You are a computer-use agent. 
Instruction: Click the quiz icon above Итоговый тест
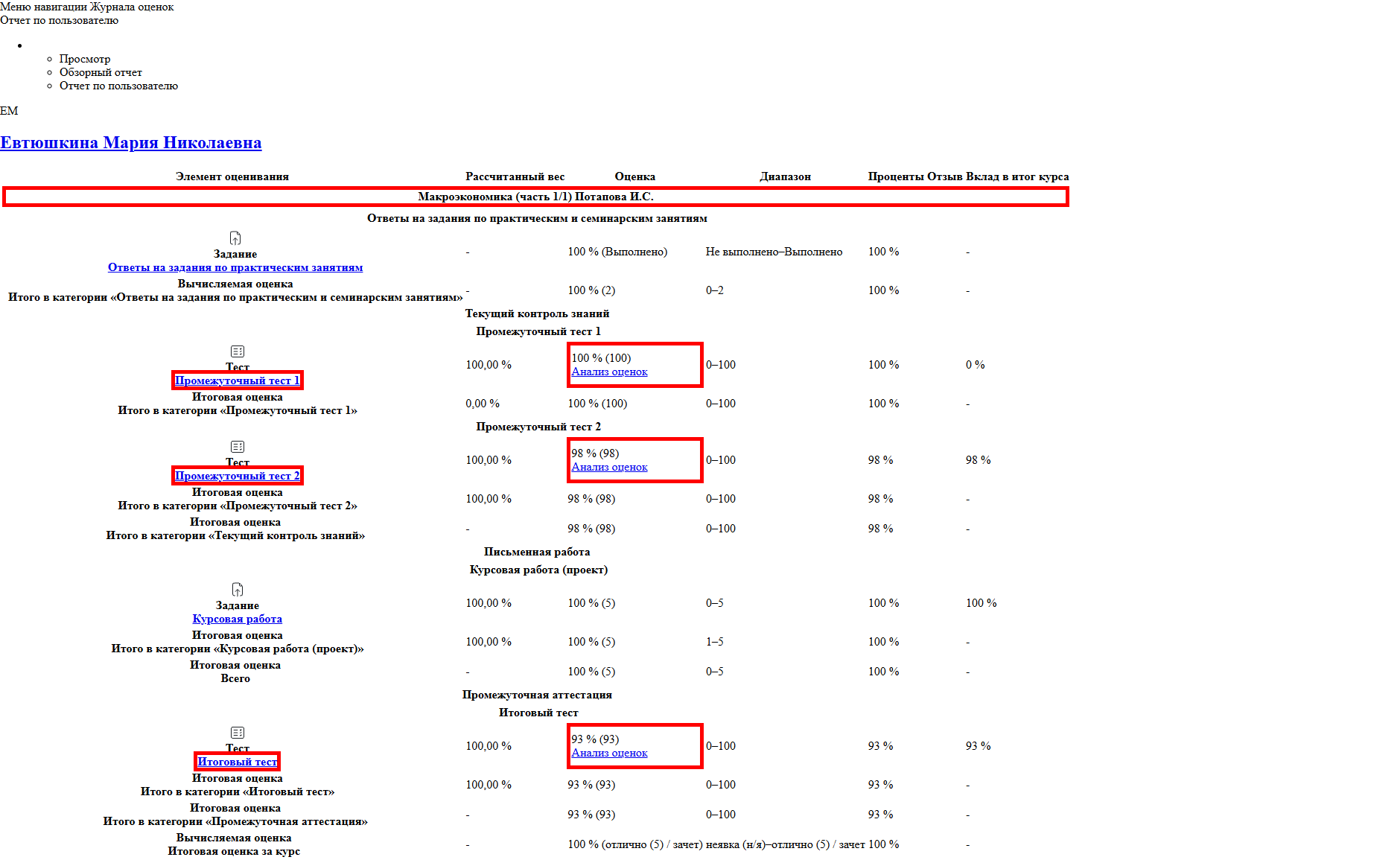coord(238,733)
